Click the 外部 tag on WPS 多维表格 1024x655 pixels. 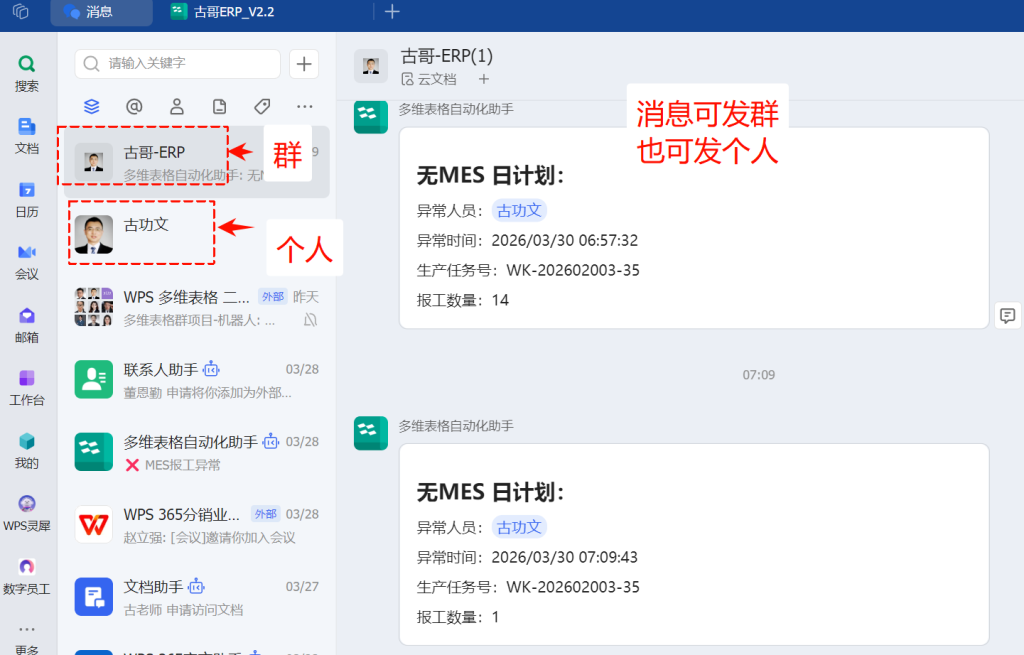[x=273, y=296]
